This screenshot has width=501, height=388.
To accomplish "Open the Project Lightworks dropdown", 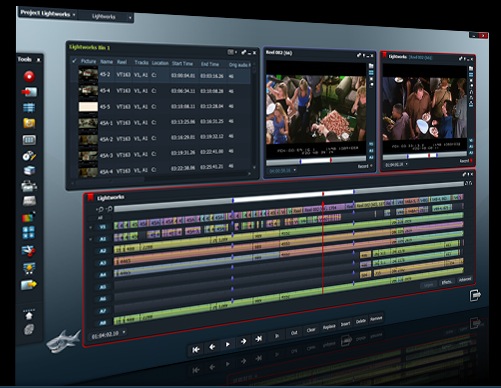I will (x=48, y=14).
